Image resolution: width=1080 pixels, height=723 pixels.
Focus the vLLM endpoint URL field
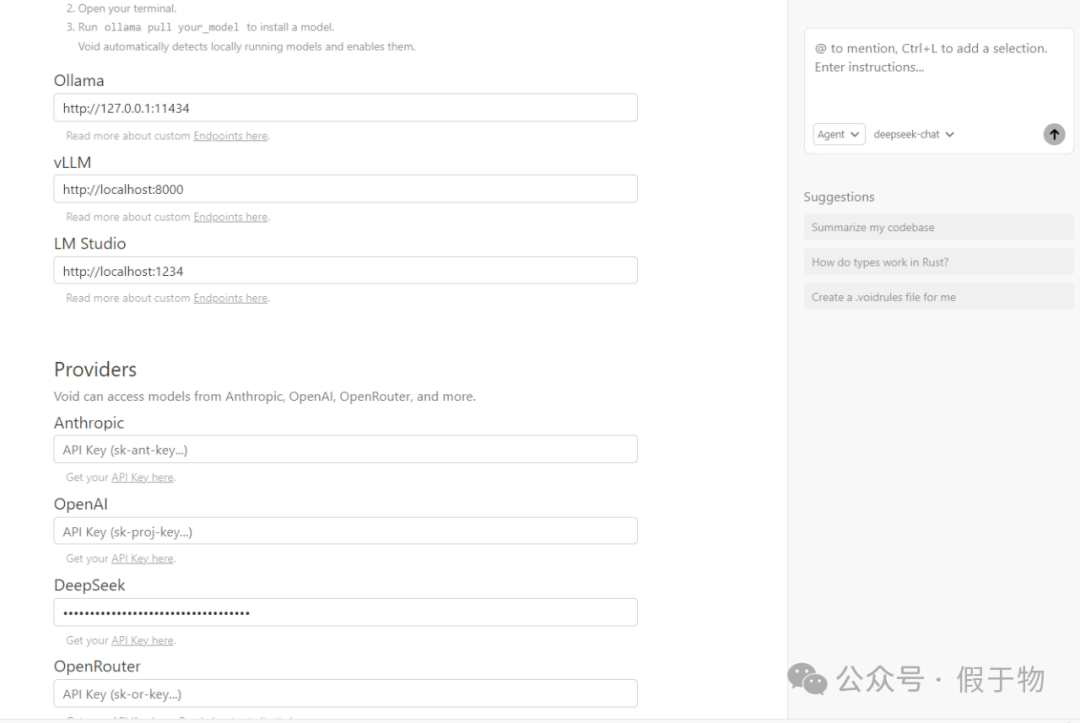(x=346, y=189)
